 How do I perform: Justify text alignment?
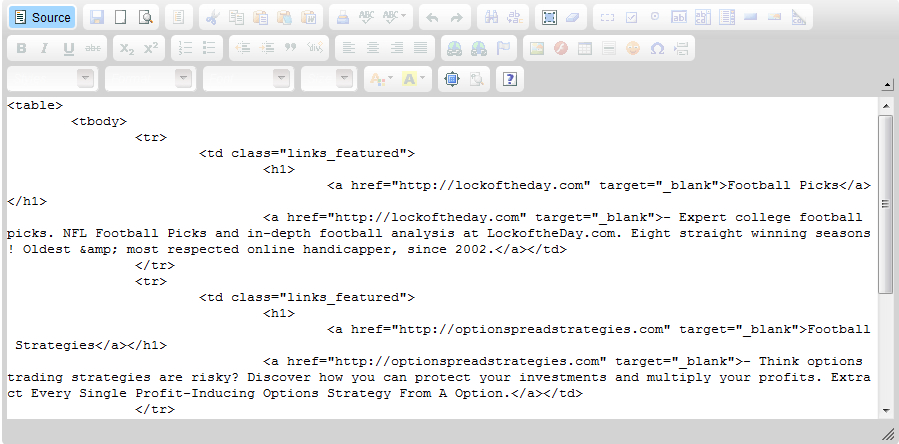pyautogui.click(x=421, y=49)
